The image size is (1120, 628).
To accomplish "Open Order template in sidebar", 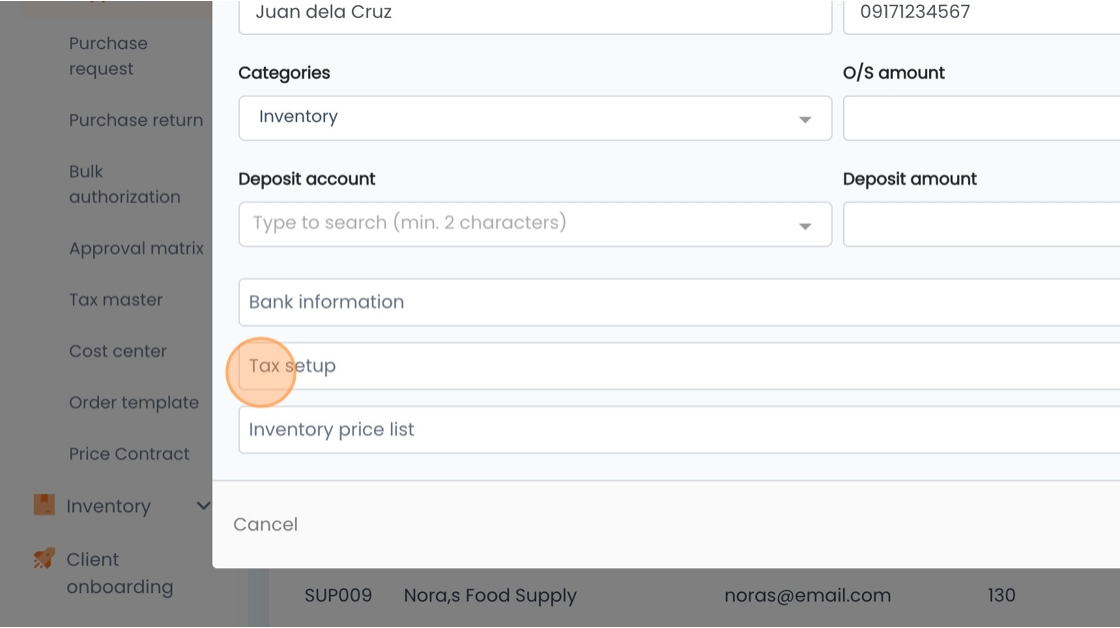I will (134, 403).
